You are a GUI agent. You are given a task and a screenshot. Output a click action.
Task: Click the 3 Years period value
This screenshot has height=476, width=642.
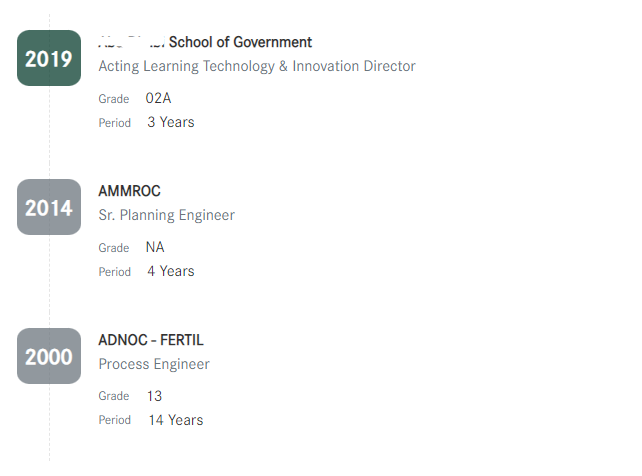pos(171,122)
